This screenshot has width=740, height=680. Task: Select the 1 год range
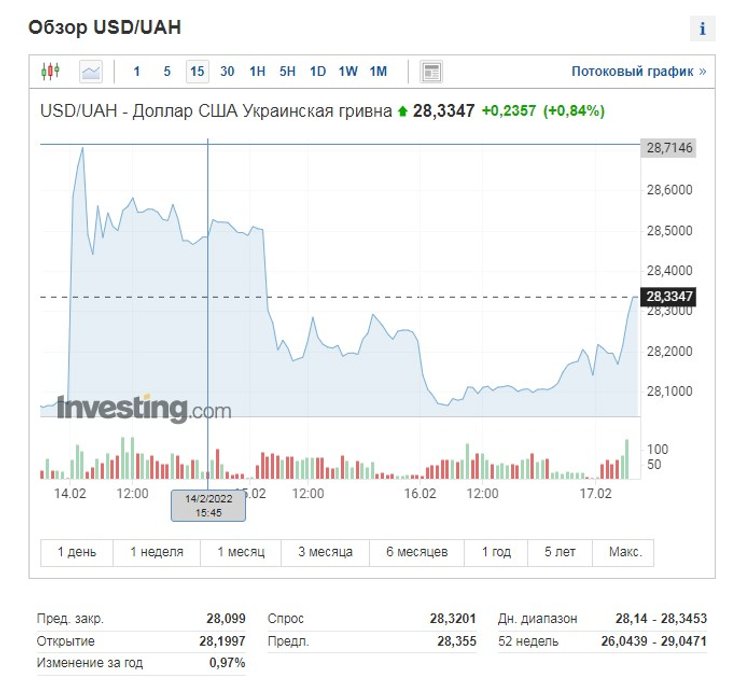[496, 552]
